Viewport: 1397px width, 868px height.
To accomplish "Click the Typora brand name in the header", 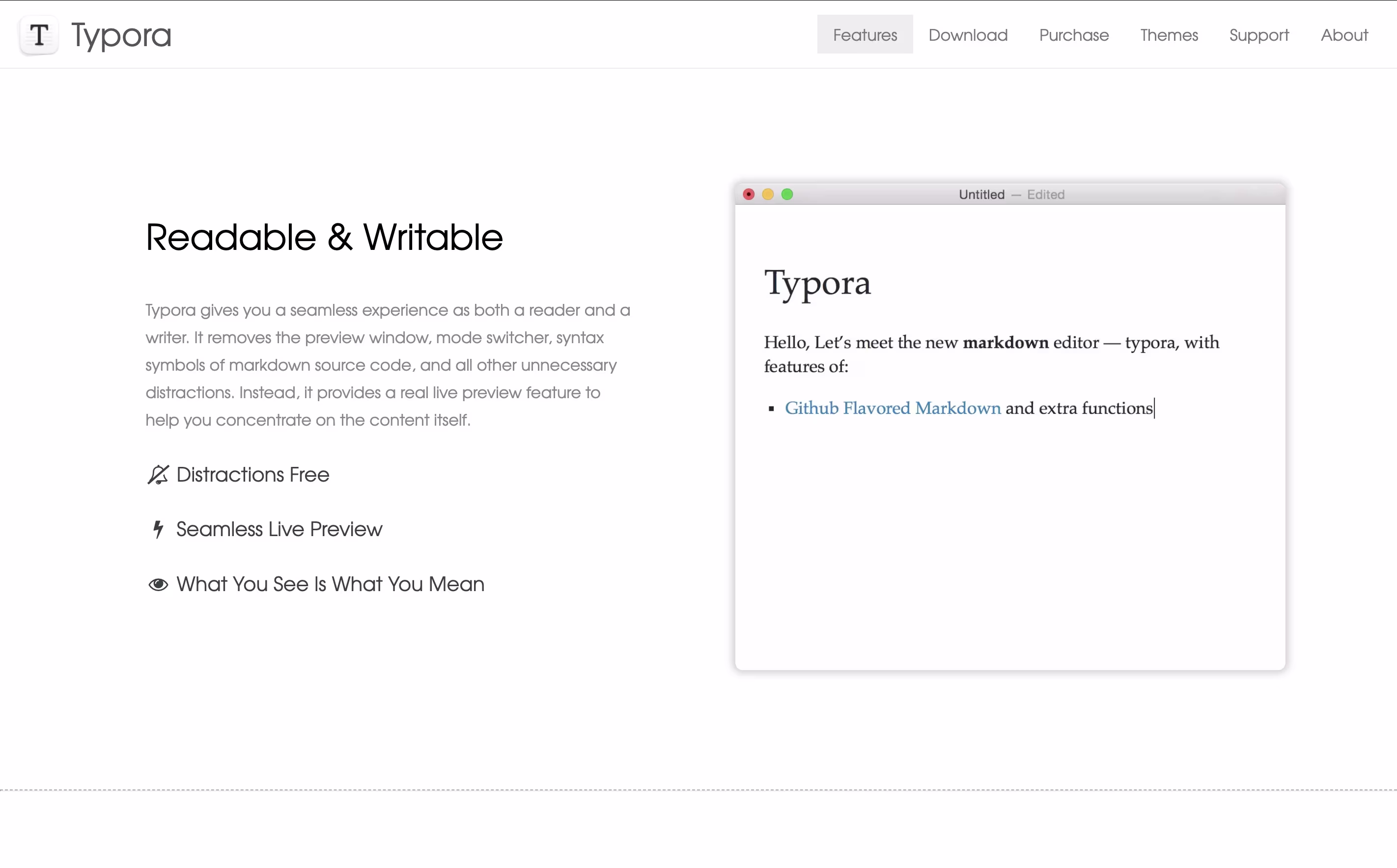I will pyautogui.click(x=121, y=35).
